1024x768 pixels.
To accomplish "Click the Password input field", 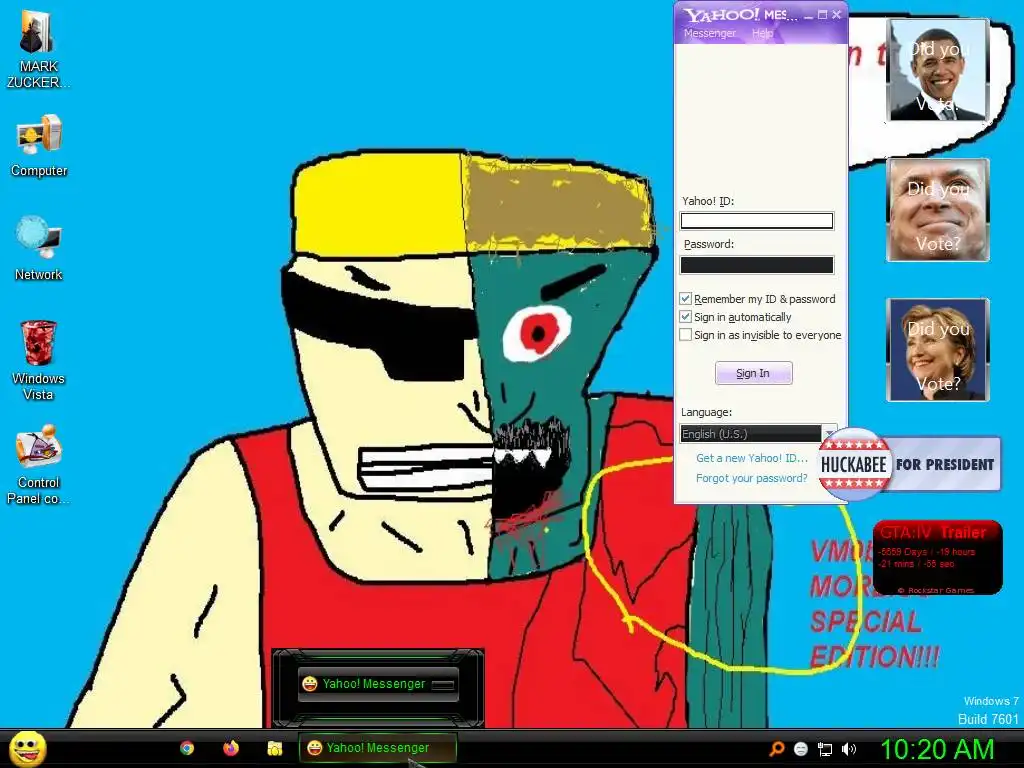I will pos(757,264).
